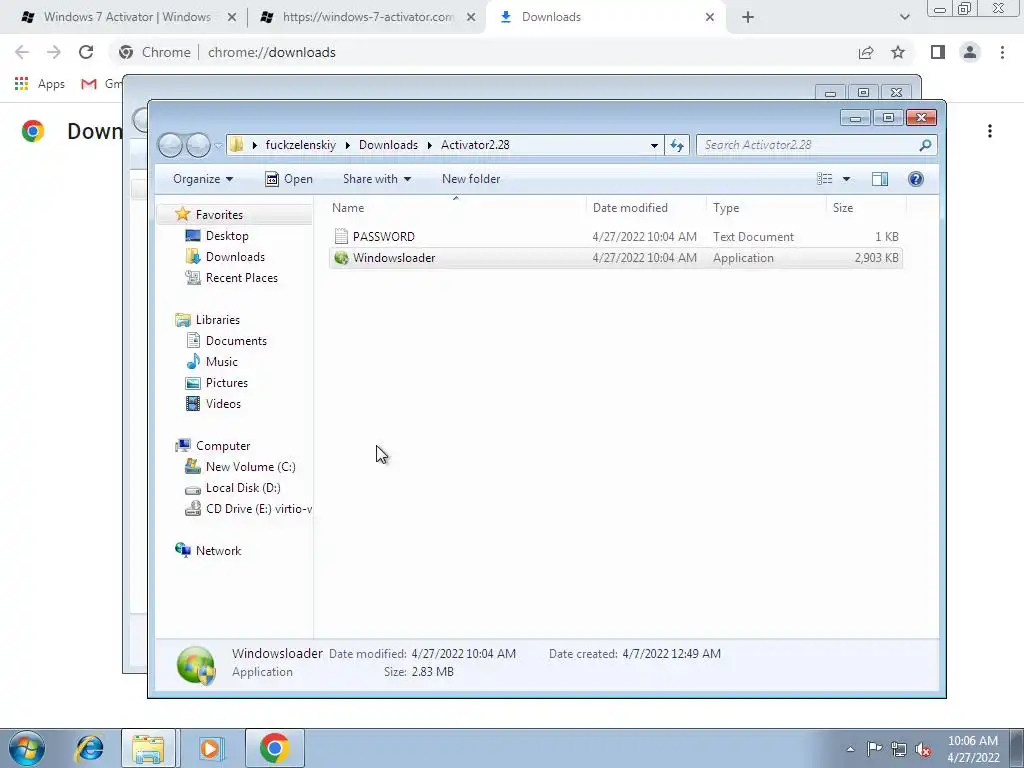Image resolution: width=1024 pixels, height=768 pixels.
Task: Open the Share with dropdown
Action: [377, 179]
